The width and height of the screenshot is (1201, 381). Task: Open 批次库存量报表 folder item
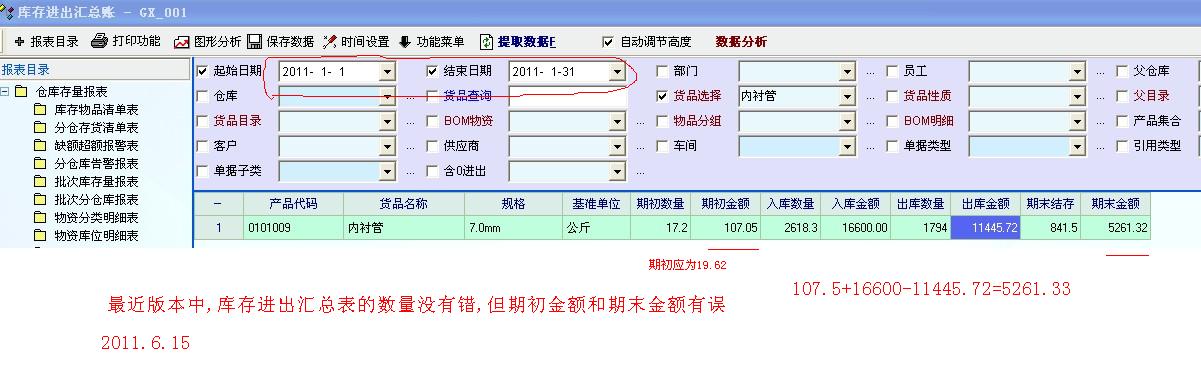(x=96, y=182)
